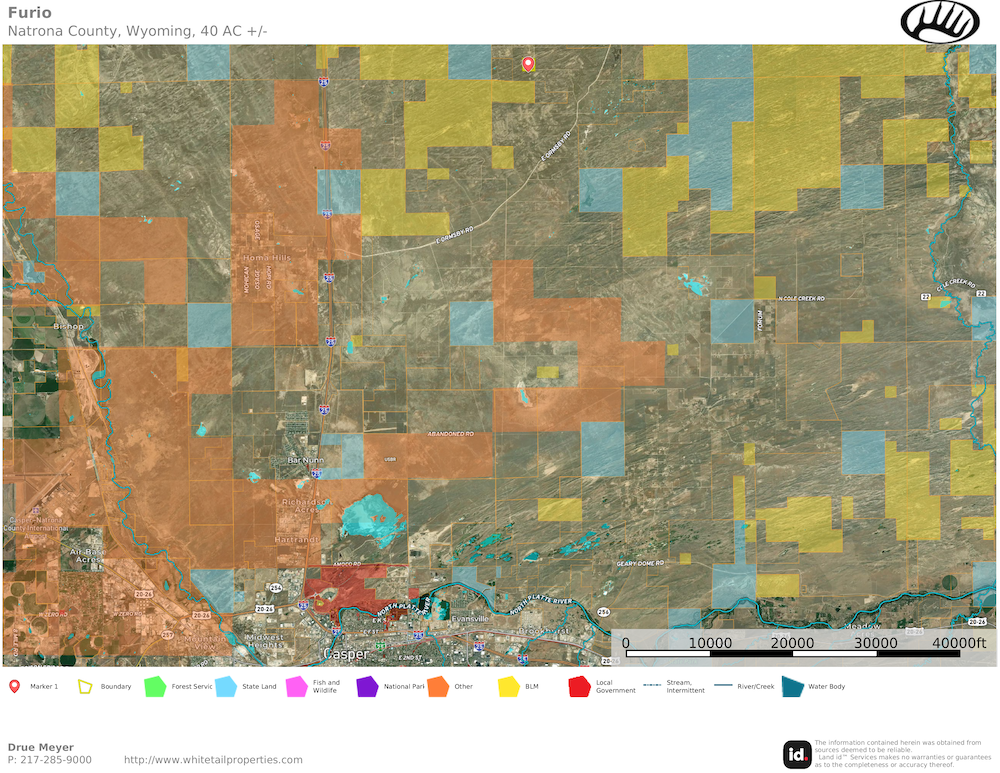Image resolution: width=1000 pixels, height=773 pixels.
Task: Click the purple National Park legend swatch
Action: coord(367,687)
